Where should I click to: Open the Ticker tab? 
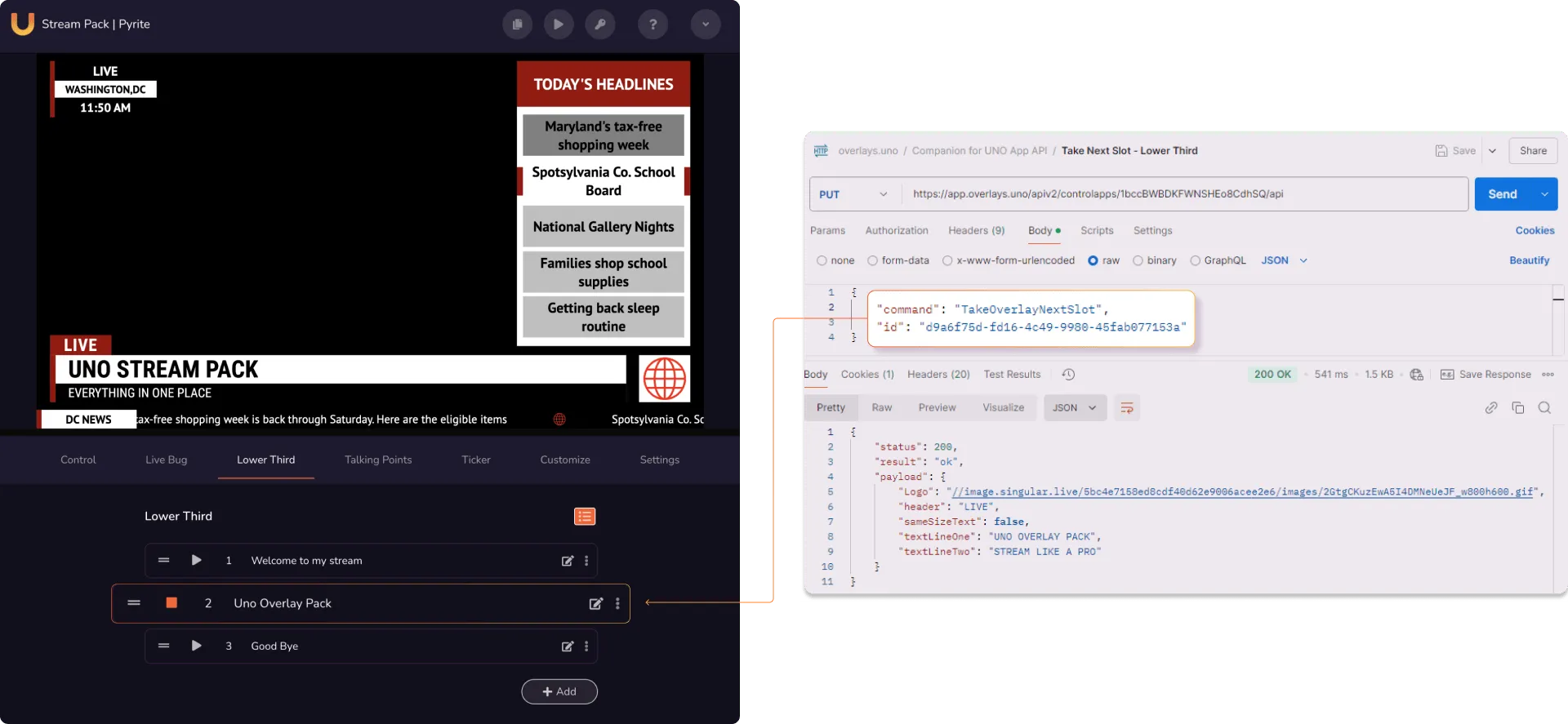(476, 460)
